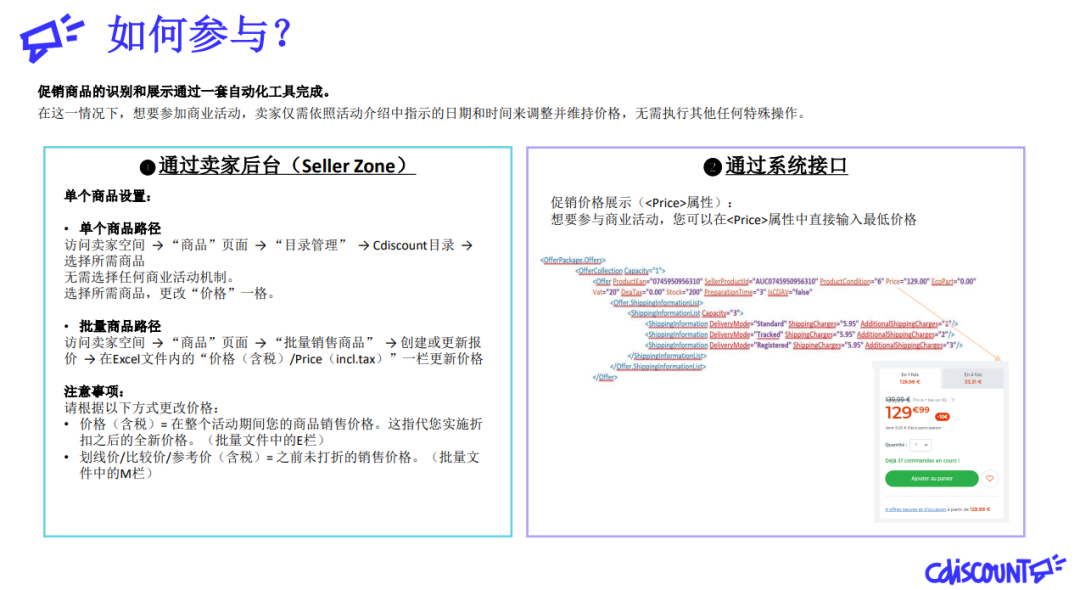Switch to the "En 4 fois" payment tab

click(972, 377)
